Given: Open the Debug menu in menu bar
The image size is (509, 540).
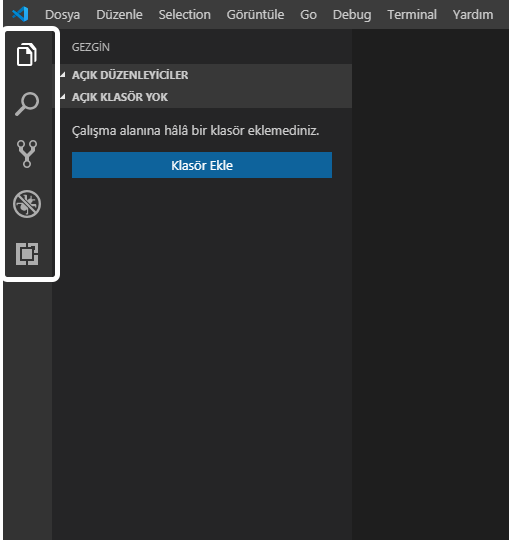Looking at the screenshot, I should pos(352,14).
